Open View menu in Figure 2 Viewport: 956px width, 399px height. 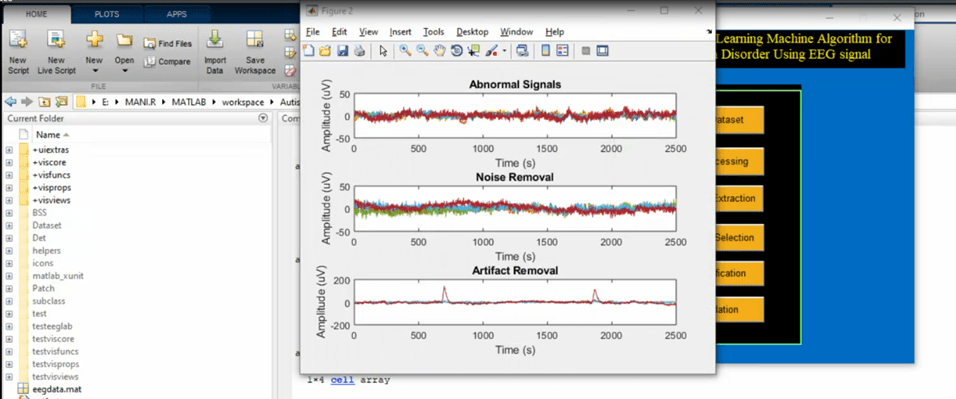click(x=369, y=32)
